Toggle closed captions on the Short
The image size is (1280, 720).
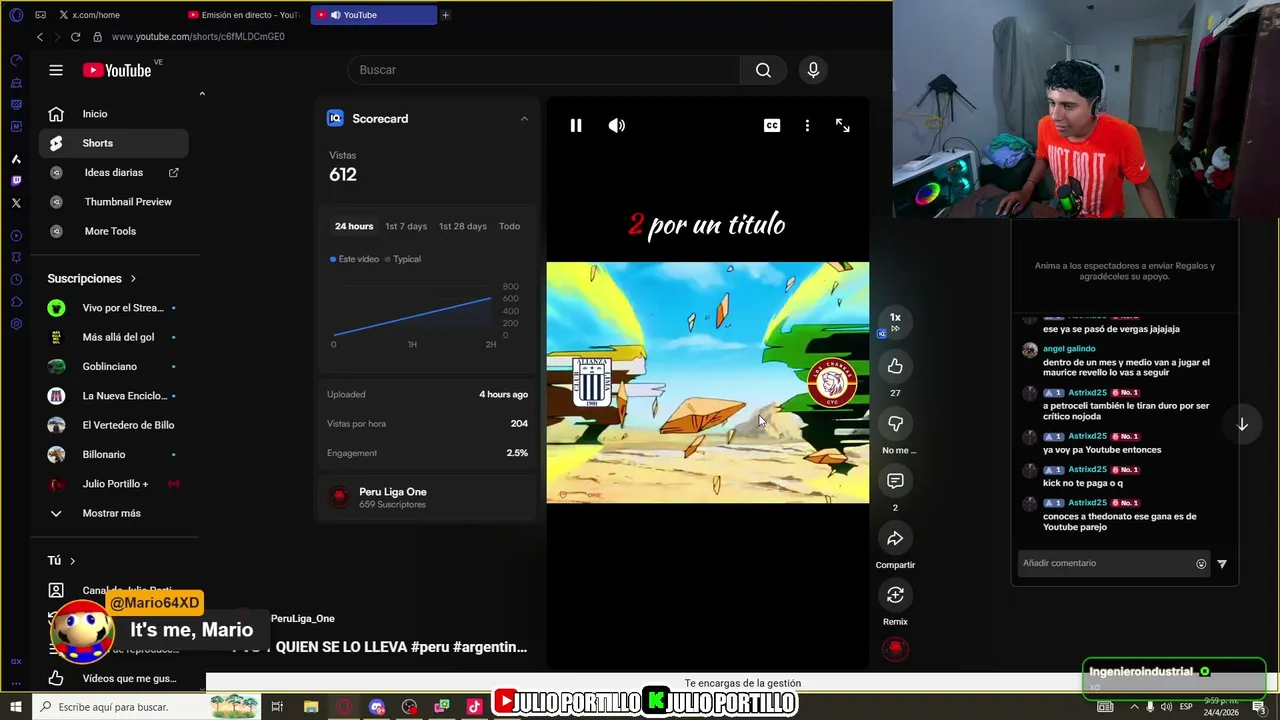pos(772,125)
